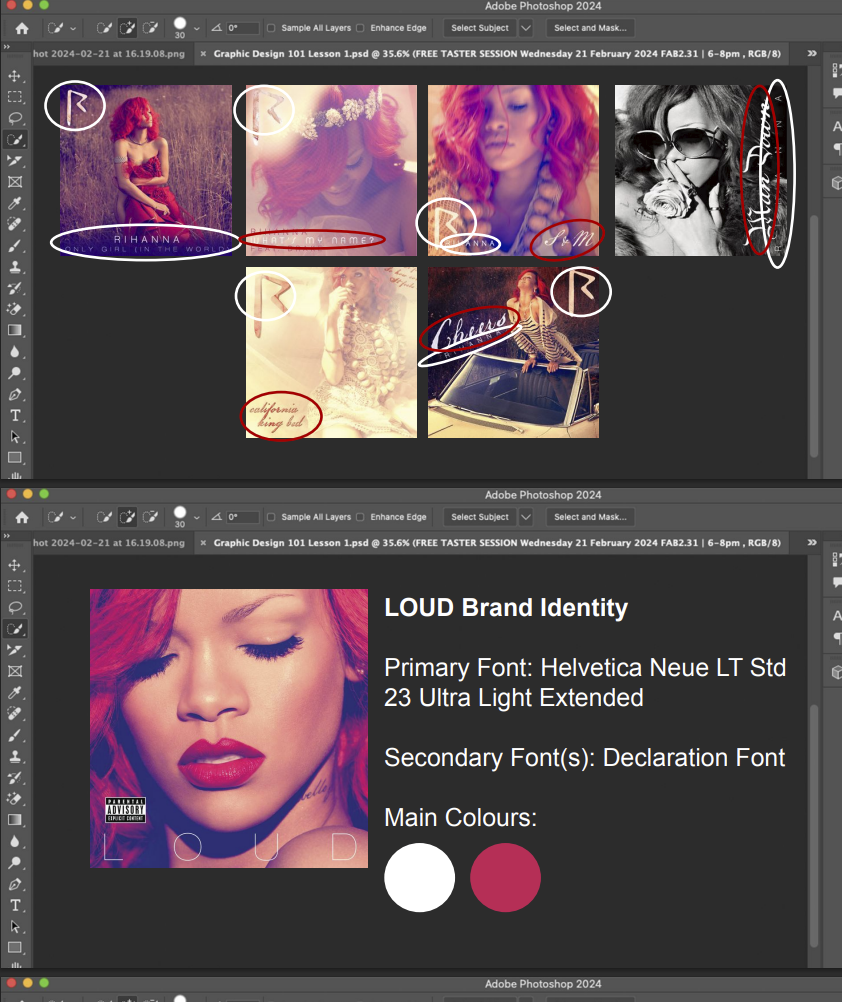The height and width of the screenshot is (1002, 842).
Task: Select the Gradient tool in the album covers window
Action: pos(15,330)
